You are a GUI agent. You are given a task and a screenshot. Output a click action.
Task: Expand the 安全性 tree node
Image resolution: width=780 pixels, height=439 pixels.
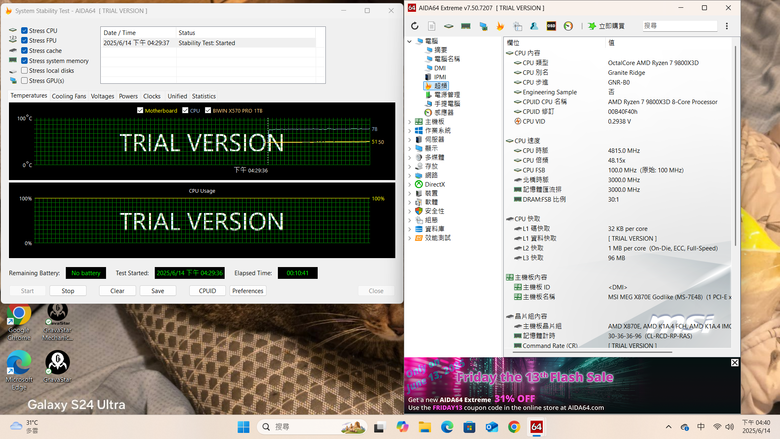(409, 211)
